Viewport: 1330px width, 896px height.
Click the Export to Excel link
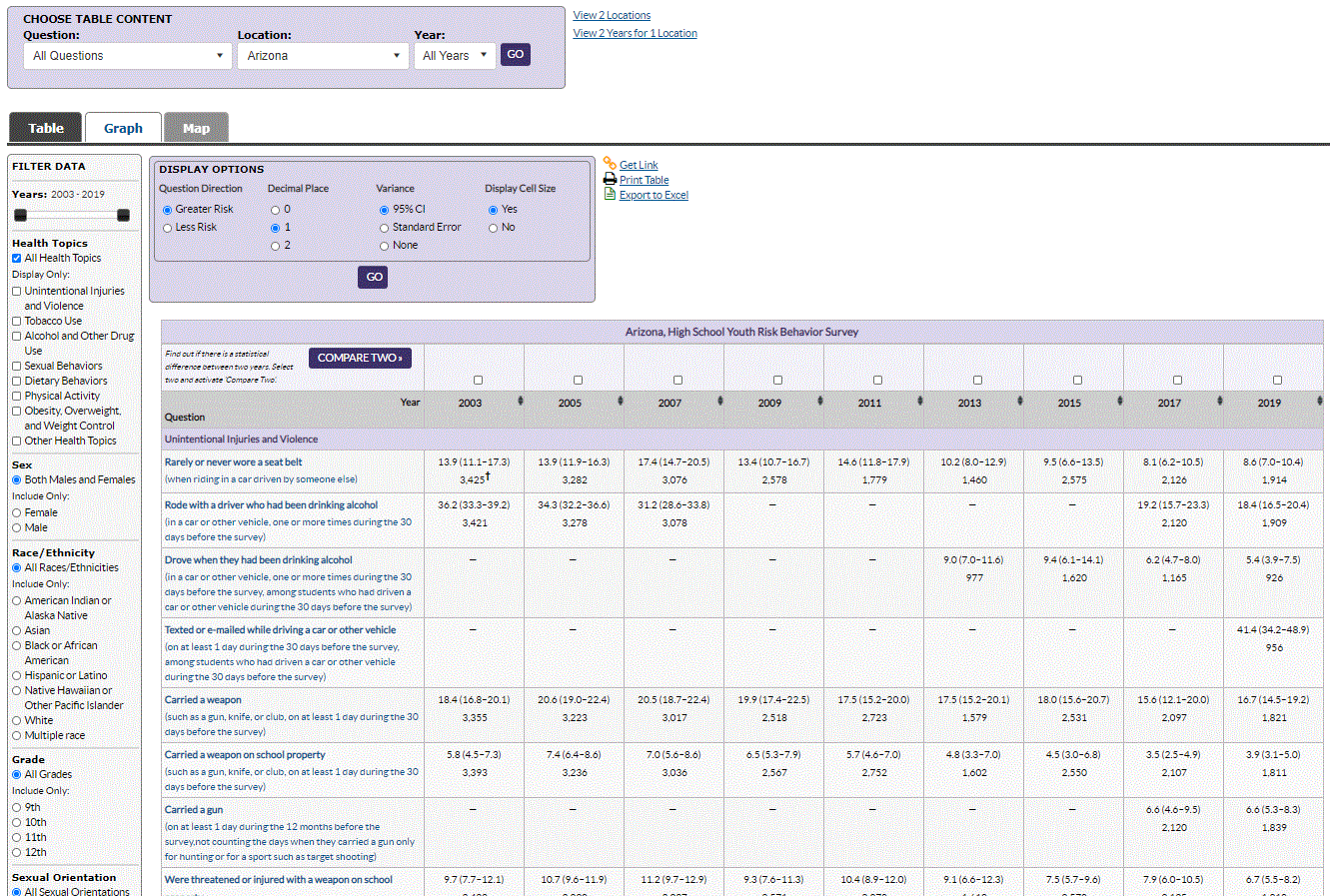[x=654, y=195]
